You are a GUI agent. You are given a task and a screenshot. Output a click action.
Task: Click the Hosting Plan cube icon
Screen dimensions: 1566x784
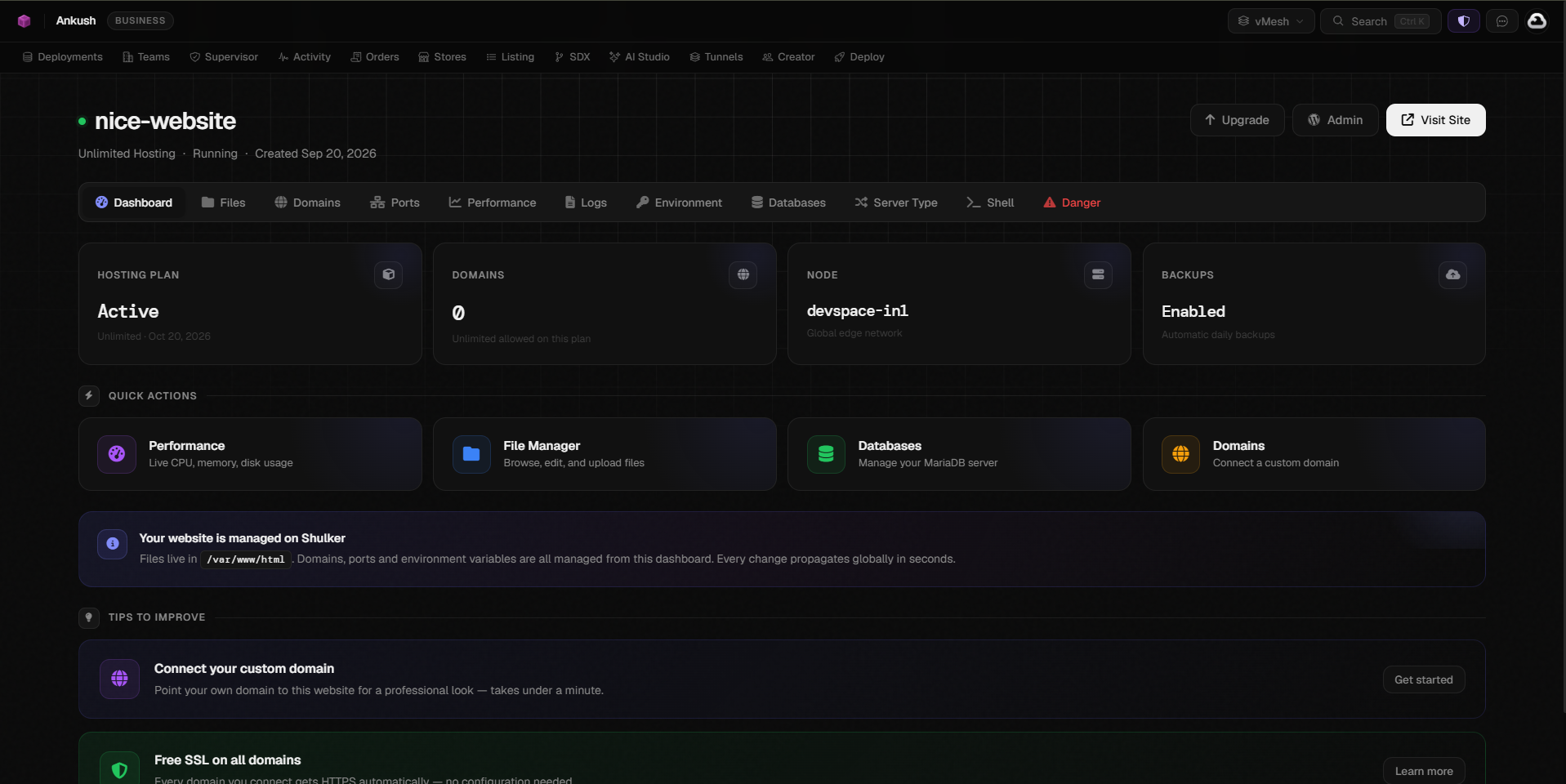[x=388, y=274]
